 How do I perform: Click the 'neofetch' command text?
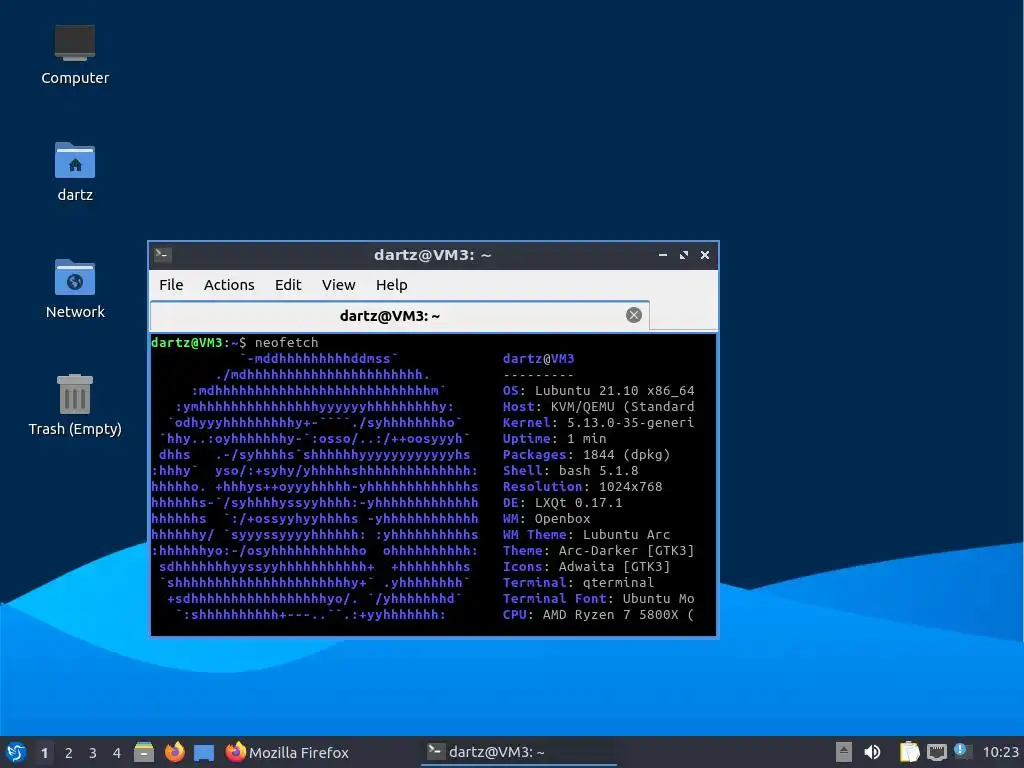point(287,342)
